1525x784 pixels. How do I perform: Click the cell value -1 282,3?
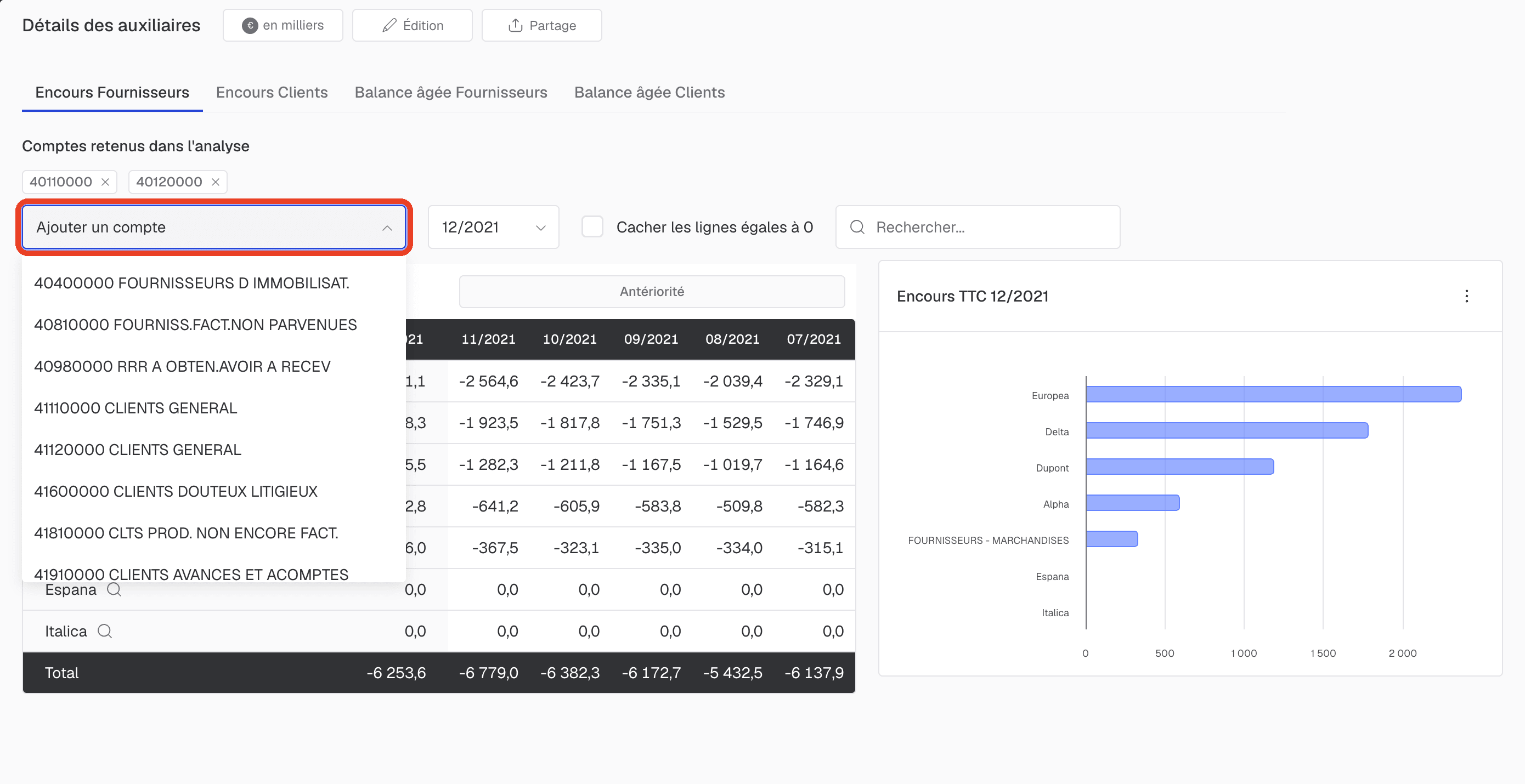point(488,464)
